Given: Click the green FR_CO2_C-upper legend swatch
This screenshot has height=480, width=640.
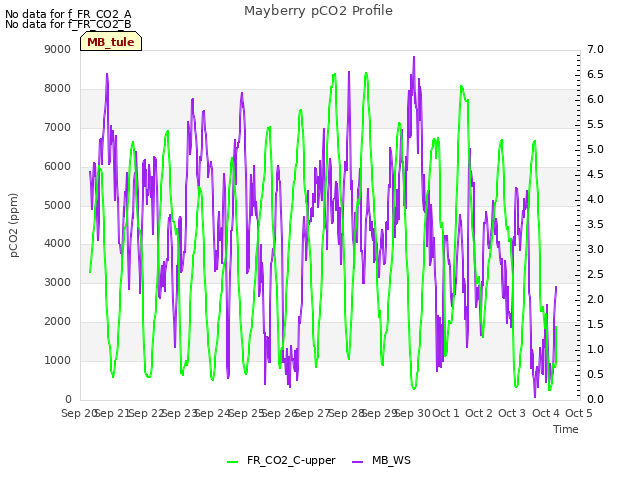Looking at the screenshot, I should coord(232,461).
